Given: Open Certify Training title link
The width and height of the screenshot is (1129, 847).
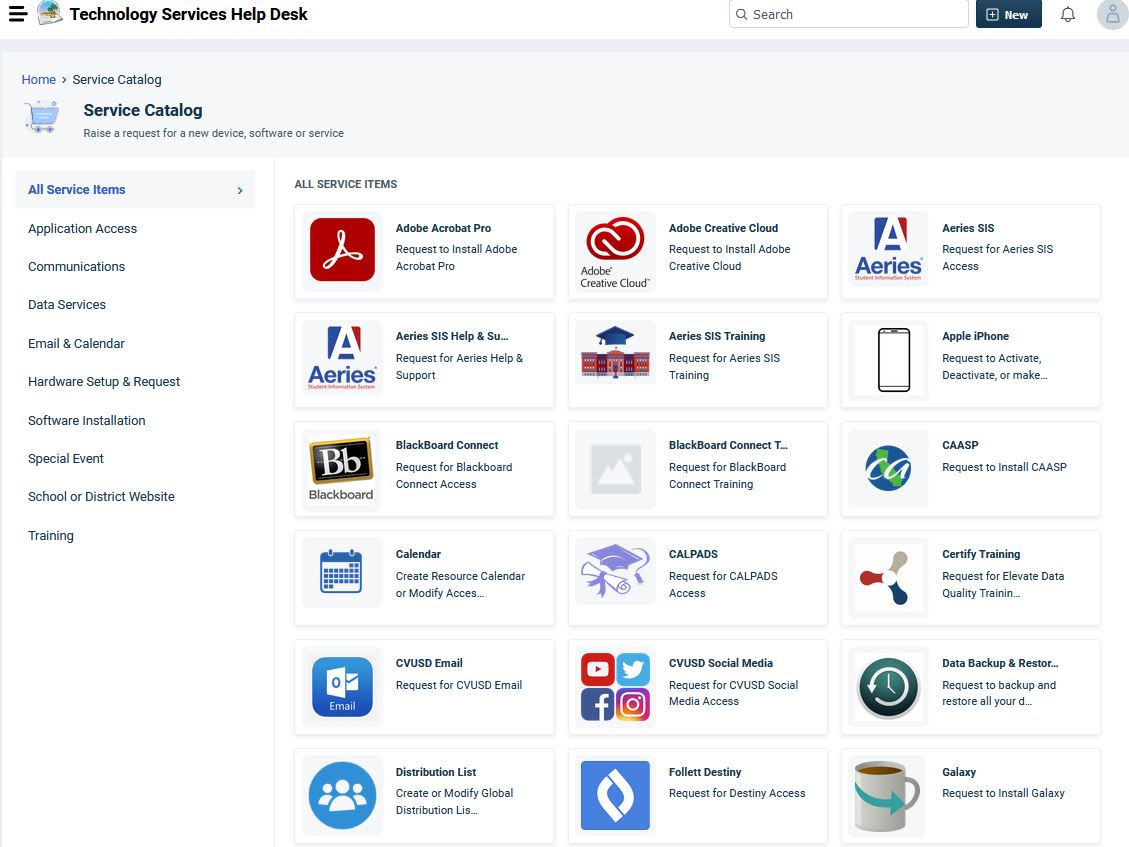Looking at the screenshot, I should tap(981, 554).
